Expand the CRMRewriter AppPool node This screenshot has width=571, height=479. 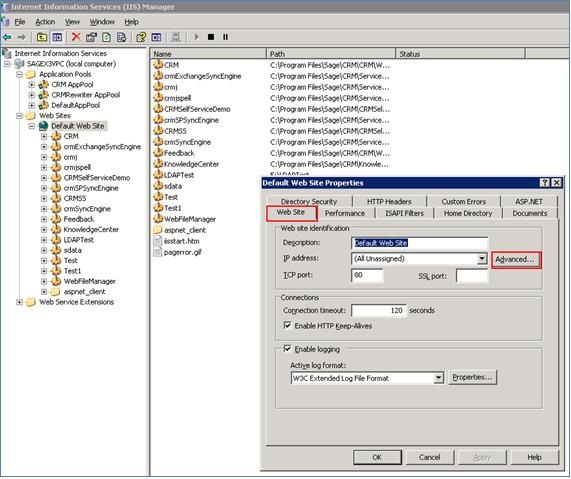(x=32, y=95)
